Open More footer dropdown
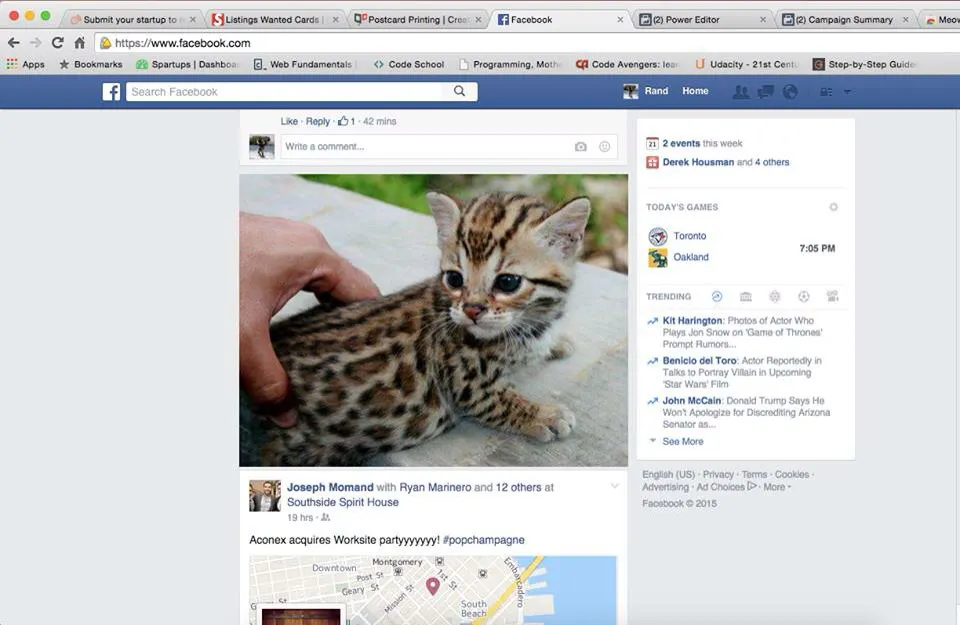 pyautogui.click(x=777, y=487)
